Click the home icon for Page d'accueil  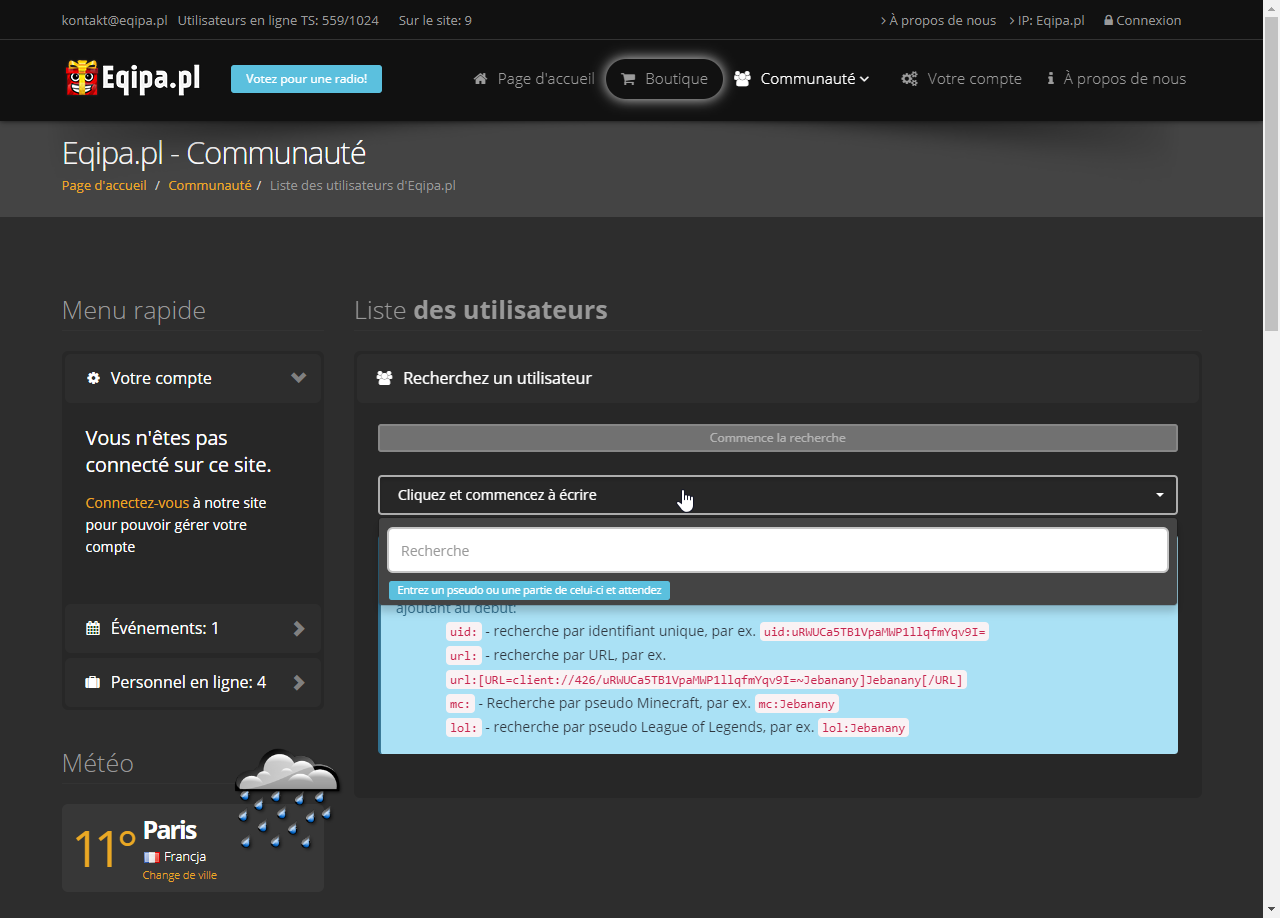point(481,79)
